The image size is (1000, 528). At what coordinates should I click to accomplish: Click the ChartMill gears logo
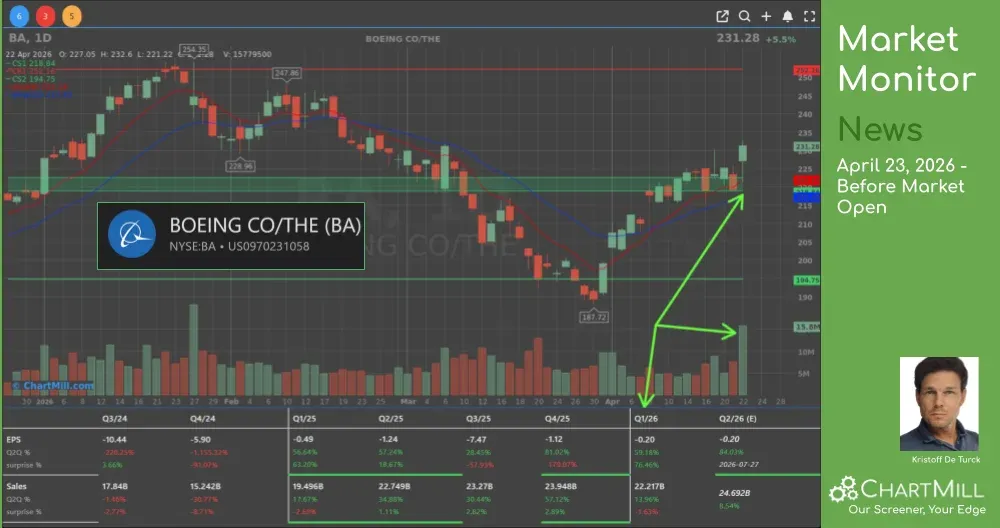(x=843, y=490)
